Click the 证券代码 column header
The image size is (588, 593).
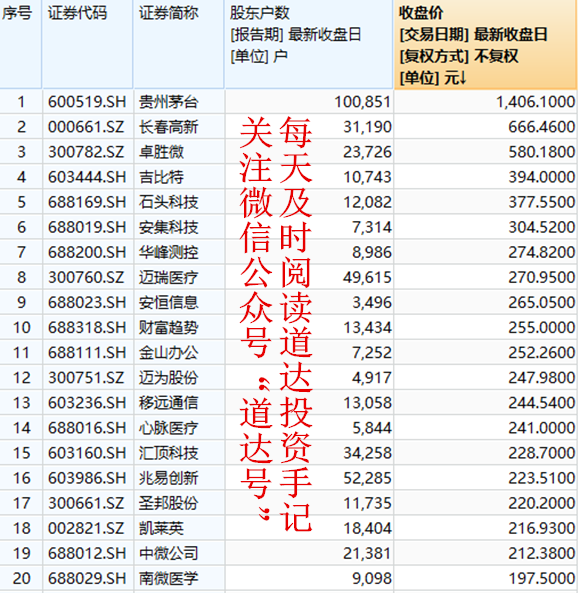click(88, 45)
